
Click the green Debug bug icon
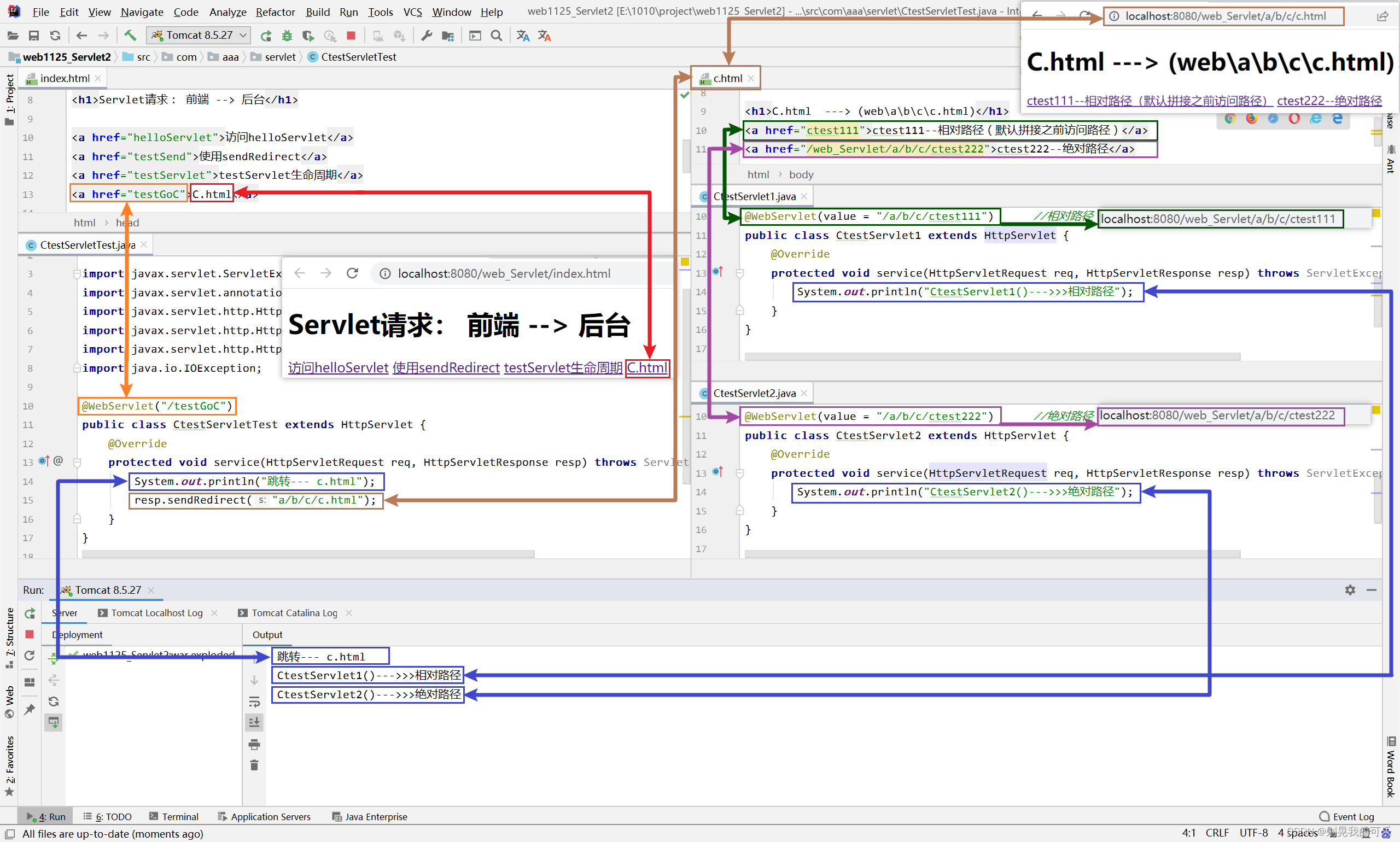[287, 36]
